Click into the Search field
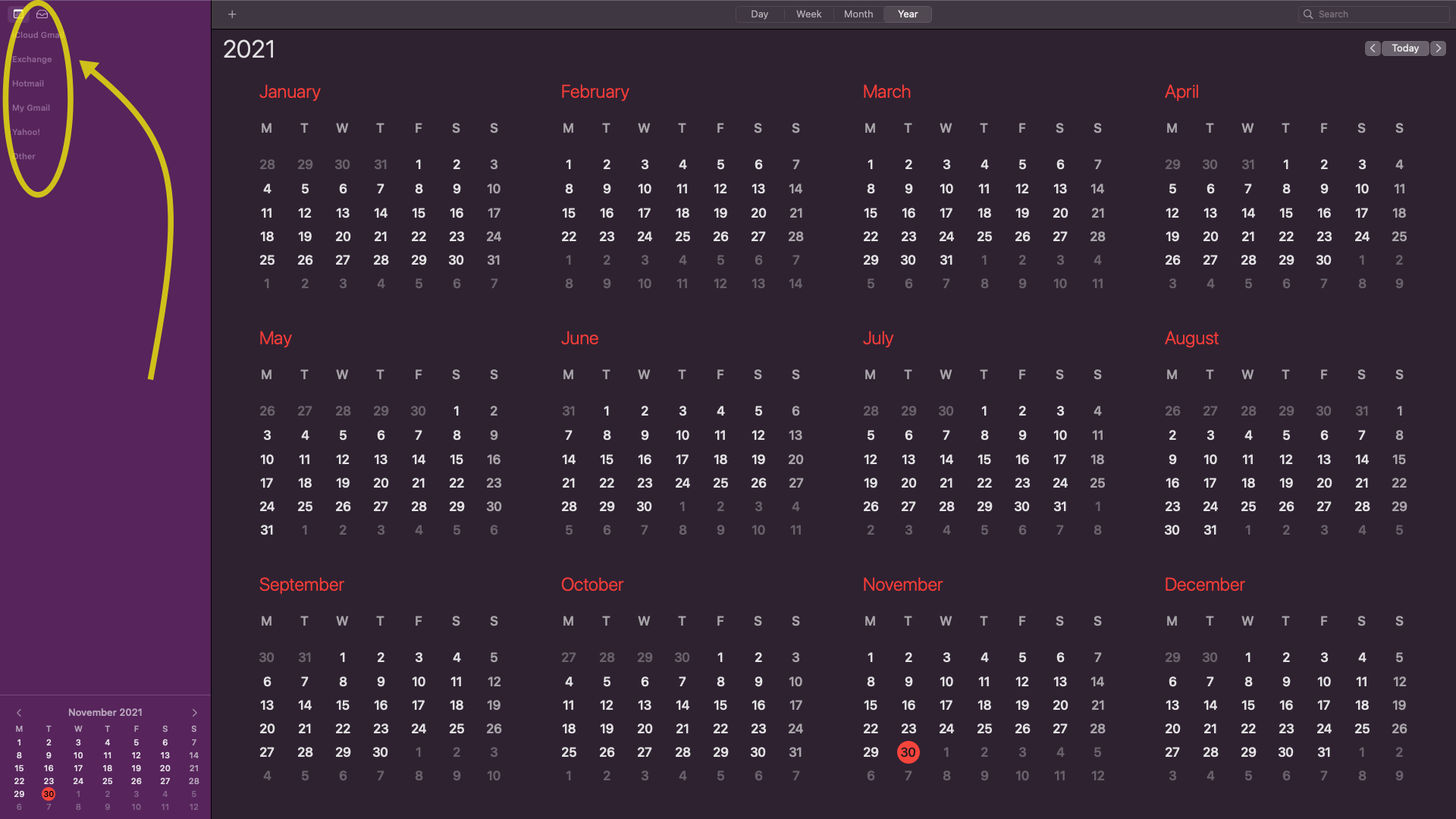The image size is (1456, 819). (x=1380, y=14)
